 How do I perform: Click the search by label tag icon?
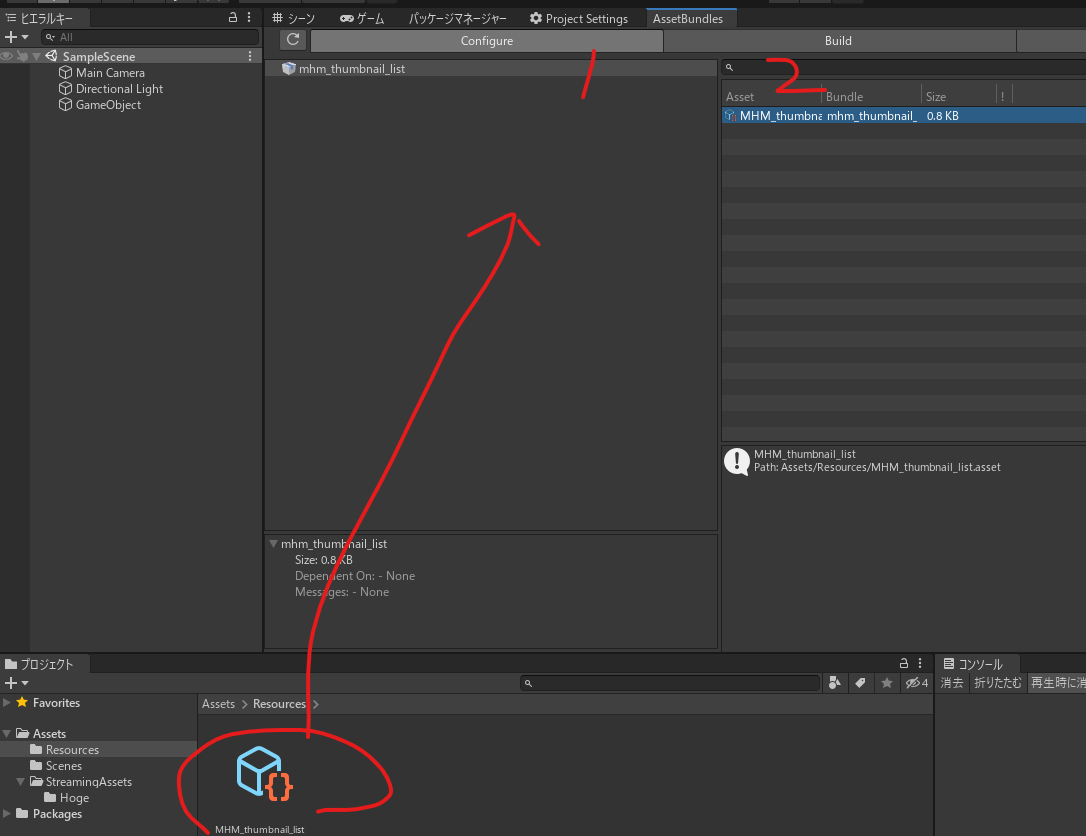(x=860, y=683)
